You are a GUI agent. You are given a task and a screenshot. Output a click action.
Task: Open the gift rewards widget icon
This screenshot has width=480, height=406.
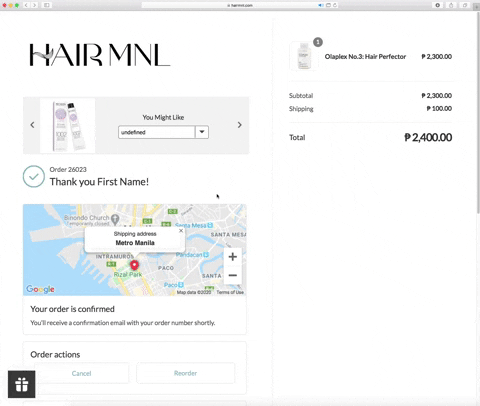tap(22, 384)
